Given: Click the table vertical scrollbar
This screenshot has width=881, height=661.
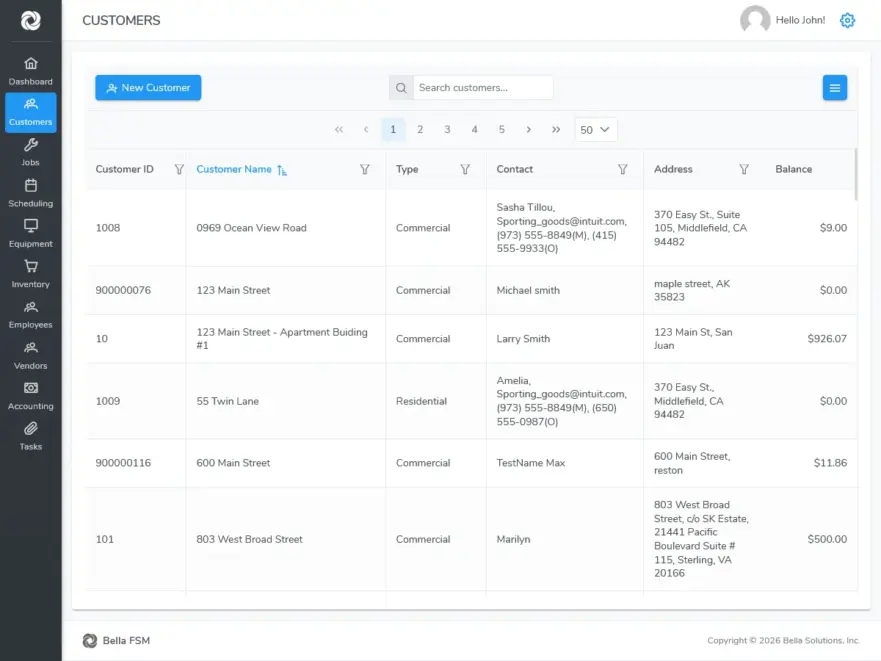Looking at the screenshot, I should pyautogui.click(x=856, y=174).
